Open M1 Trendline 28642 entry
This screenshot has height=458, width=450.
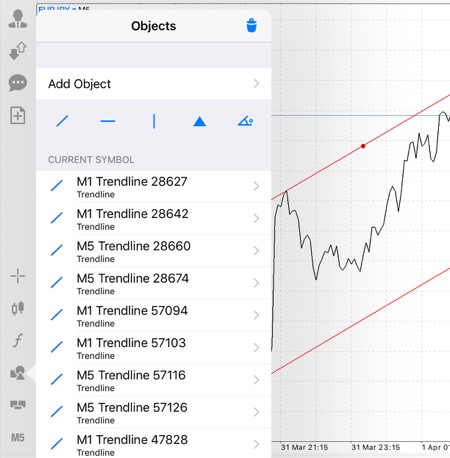pyautogui.click(x=154, y=219)
